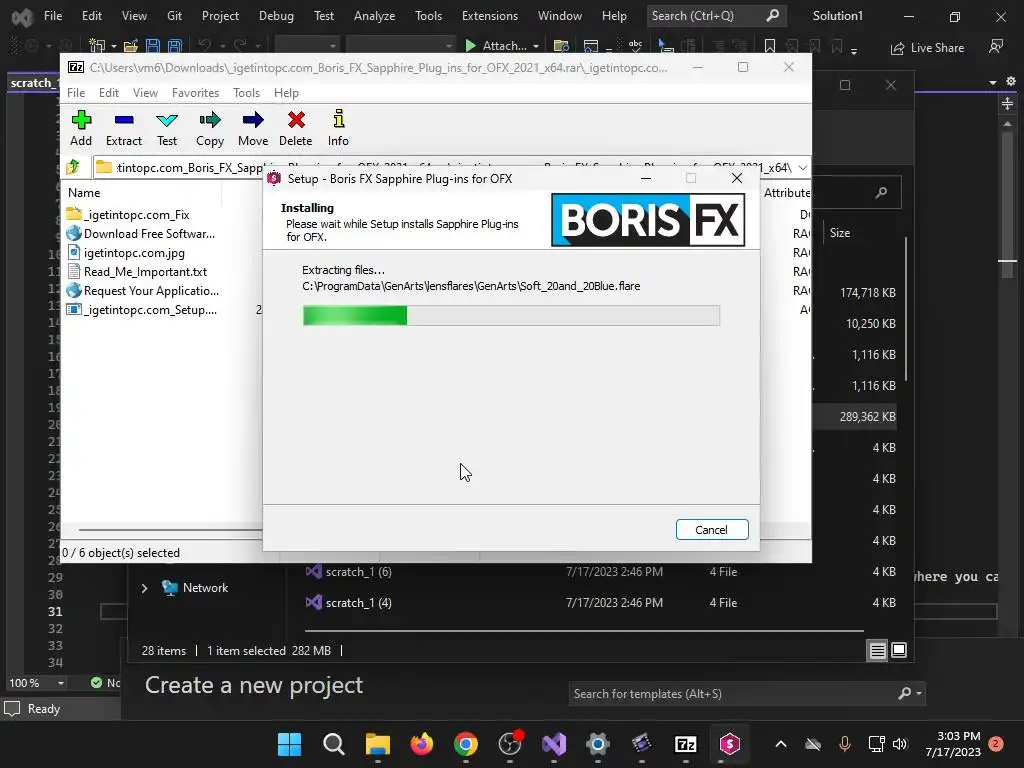Click the Delete icon in 7-Zip

[x=296, y=128]
